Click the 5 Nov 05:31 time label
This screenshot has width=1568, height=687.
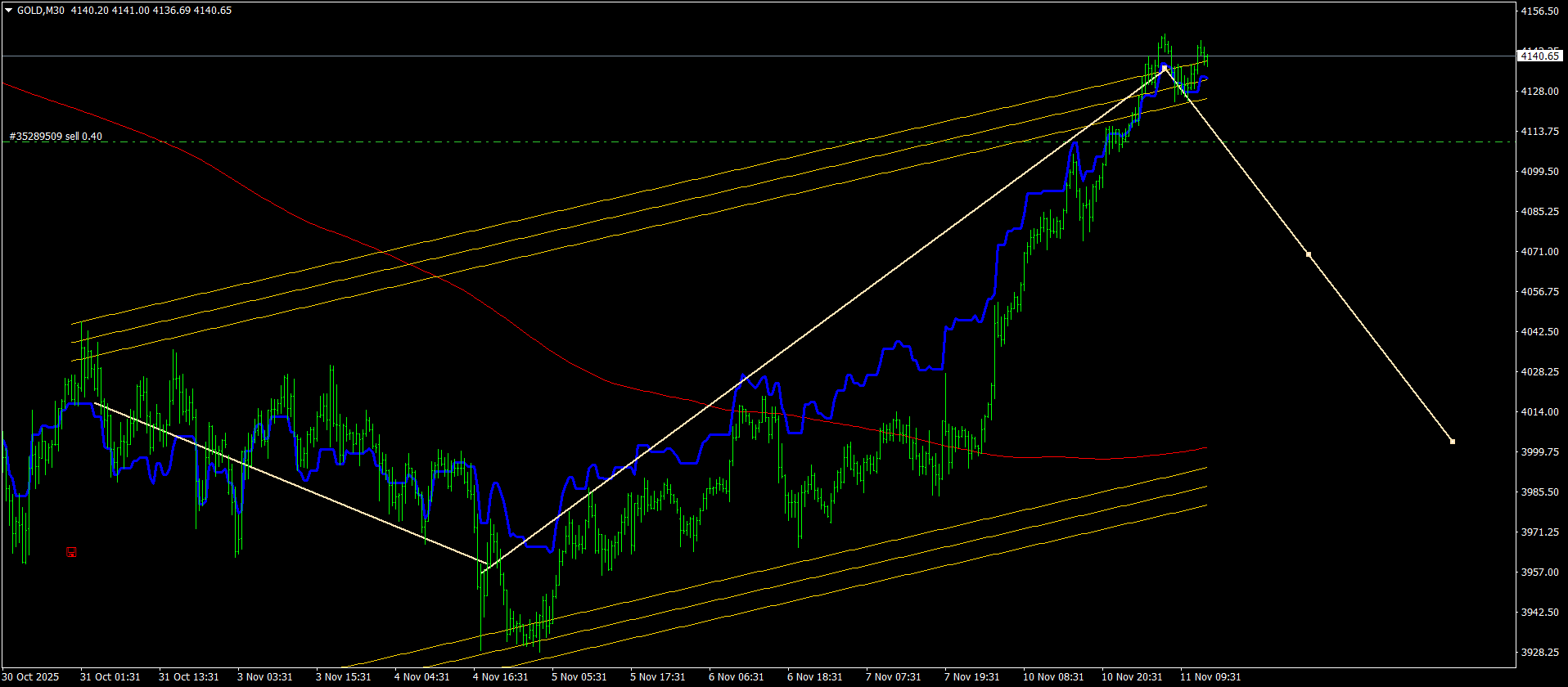pyautogui.click(x=579, y=677)
